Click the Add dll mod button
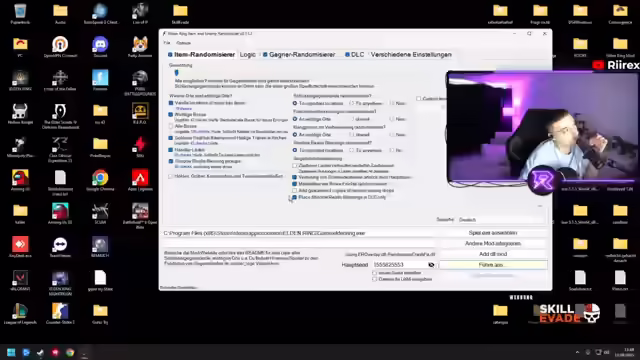The width and height of the screenshot is (640, 360). [x=493, y=254]
